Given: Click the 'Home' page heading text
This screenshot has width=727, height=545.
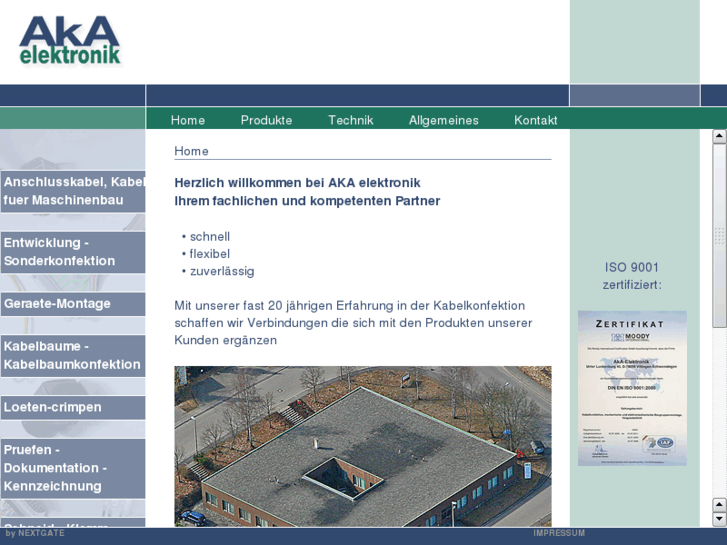Looking at the screenshot, I should (x=191, y=151).
